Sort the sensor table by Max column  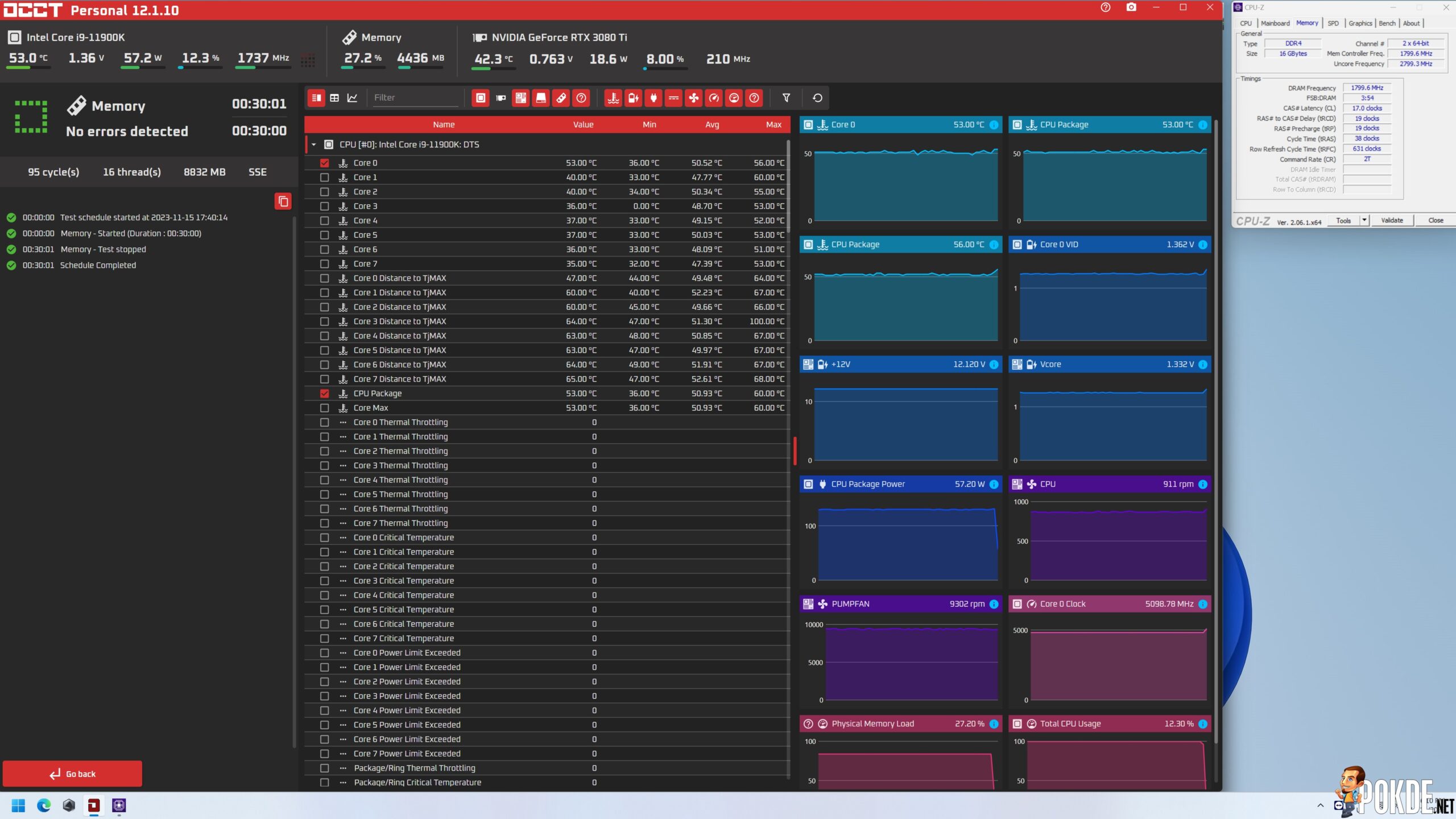(x=773, y=125)
